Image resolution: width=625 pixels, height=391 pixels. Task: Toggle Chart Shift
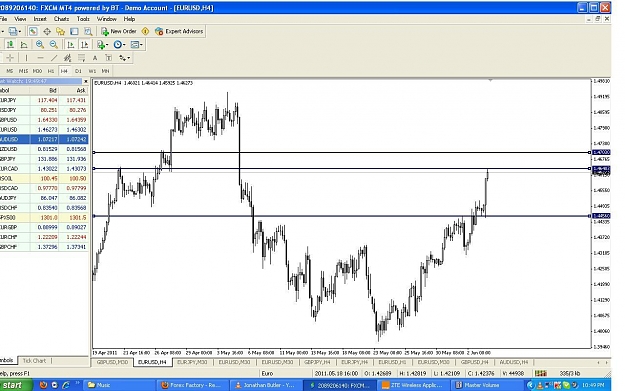pos(85,45)
